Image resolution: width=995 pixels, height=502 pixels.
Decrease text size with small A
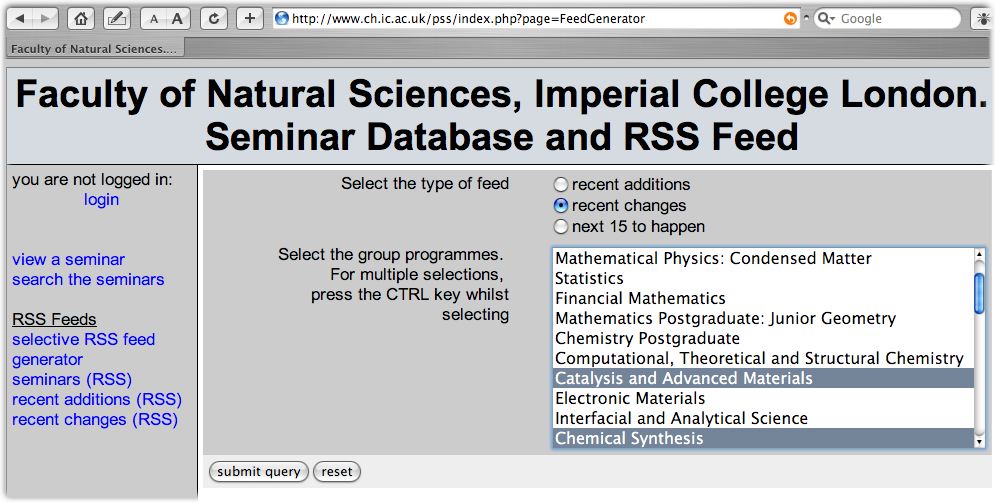[153, 19]
